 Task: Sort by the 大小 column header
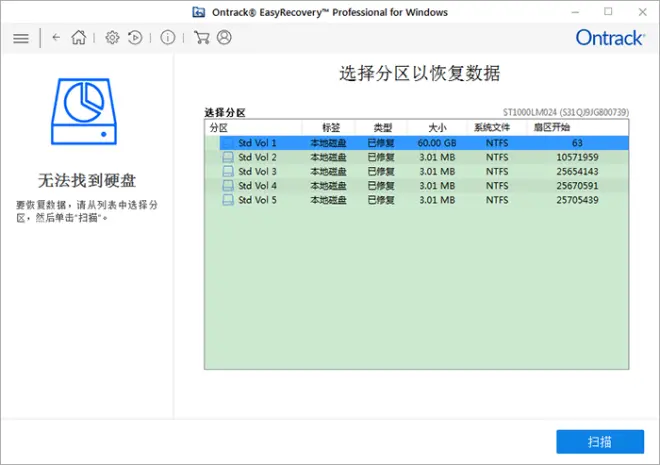coord(437,128)
